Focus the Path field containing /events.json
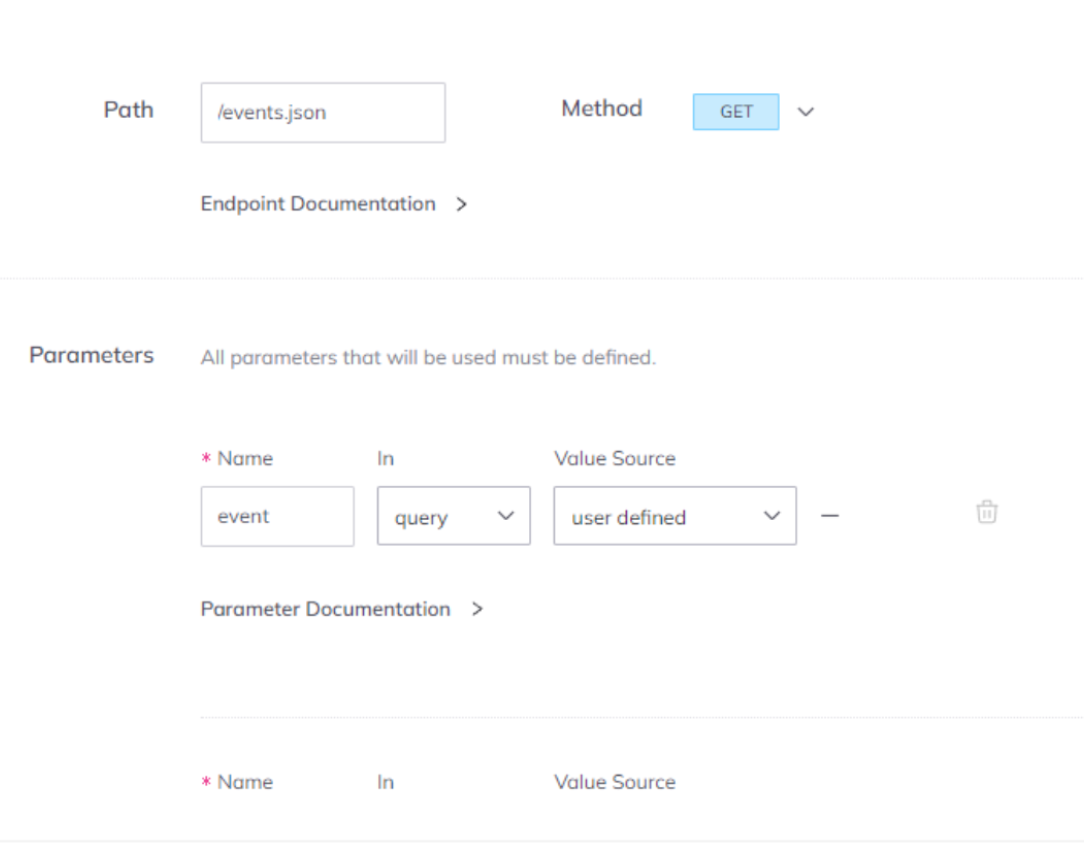 [322, 113]
